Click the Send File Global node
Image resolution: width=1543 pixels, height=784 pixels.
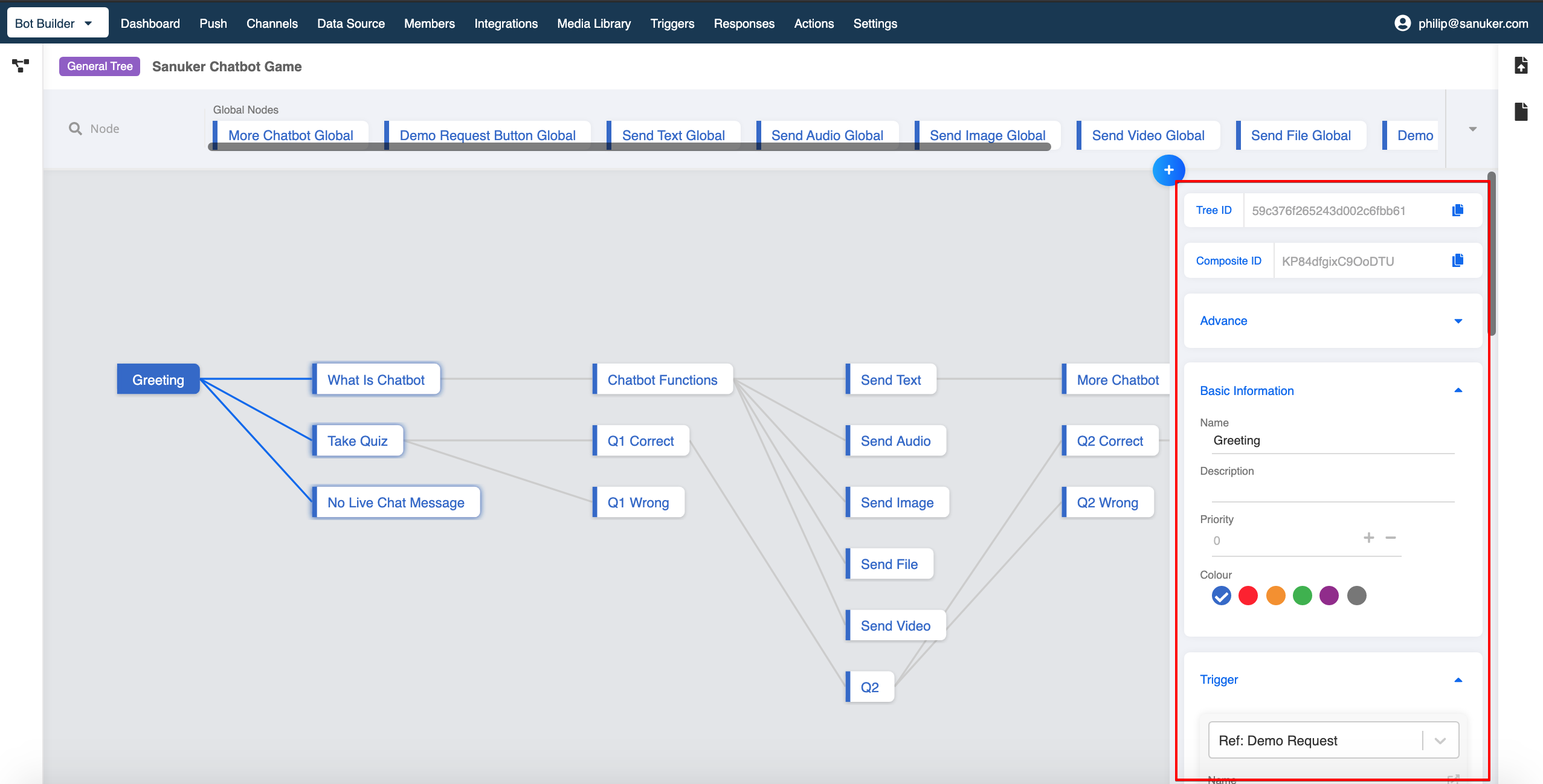click(1301, 135)
